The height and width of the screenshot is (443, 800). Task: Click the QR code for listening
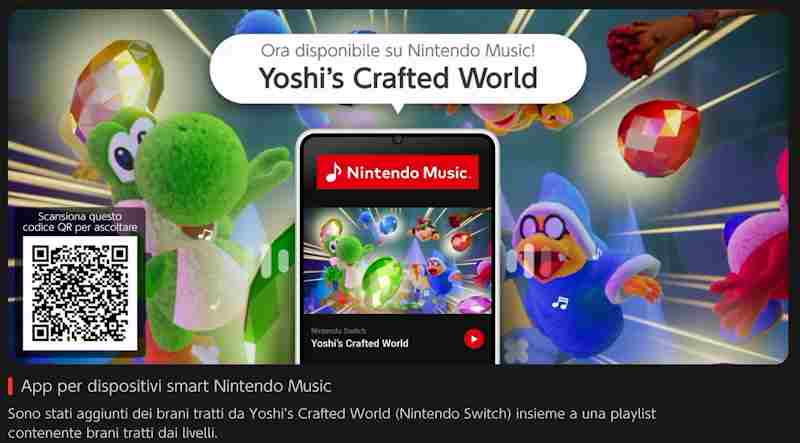pyautogui.click(x=80, y=293)
